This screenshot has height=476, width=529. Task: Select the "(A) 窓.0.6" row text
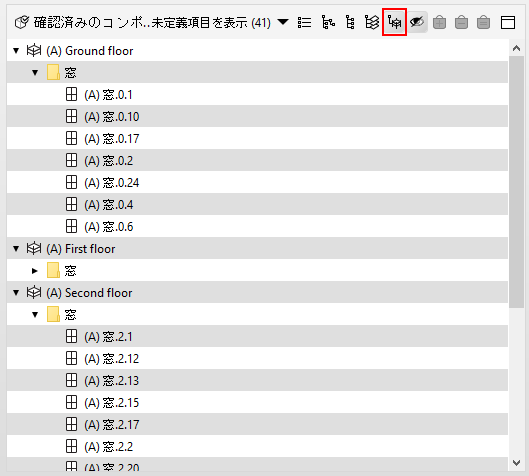[x=109, y=227]
